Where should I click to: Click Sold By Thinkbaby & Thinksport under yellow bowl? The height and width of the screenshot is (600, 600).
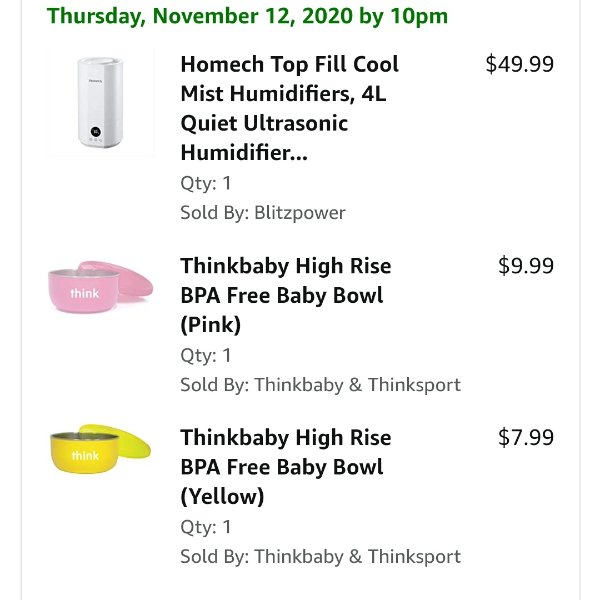[x=321, y=556]
